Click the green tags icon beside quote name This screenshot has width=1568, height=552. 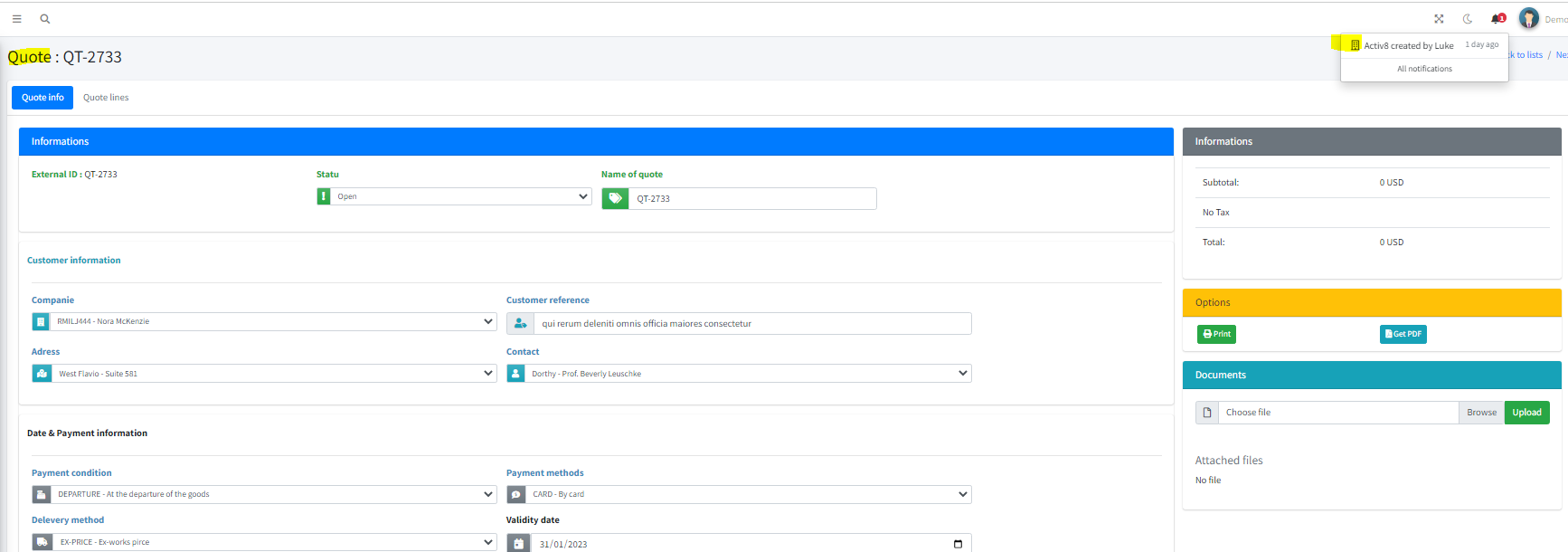615,198
